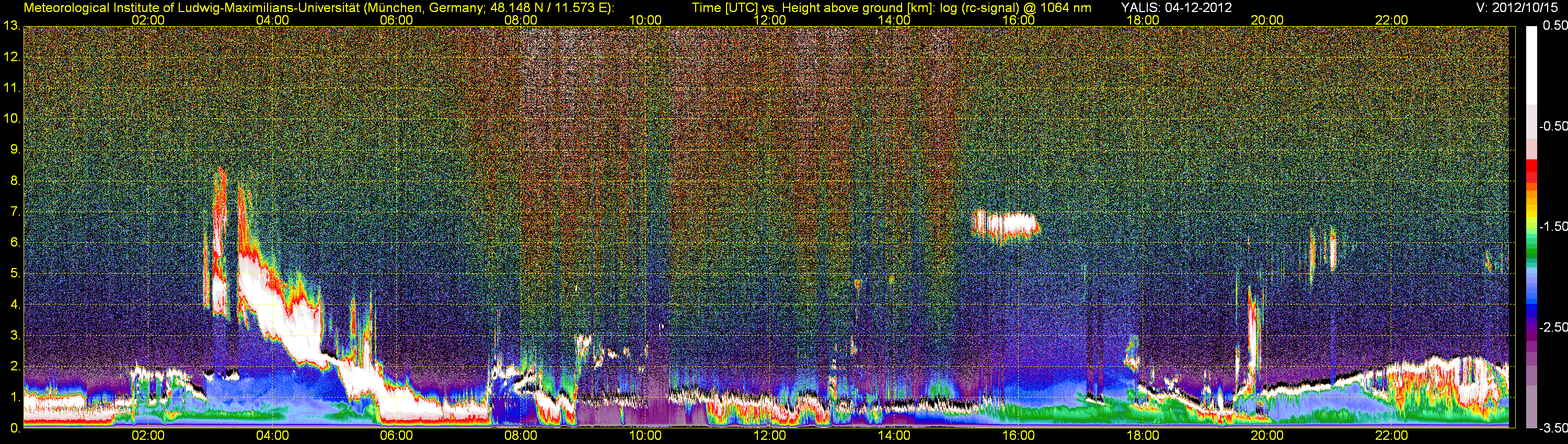Click the white cloud layer near 16:00
Viewport: 1568px width, 444px height.
pos(1007,225)
